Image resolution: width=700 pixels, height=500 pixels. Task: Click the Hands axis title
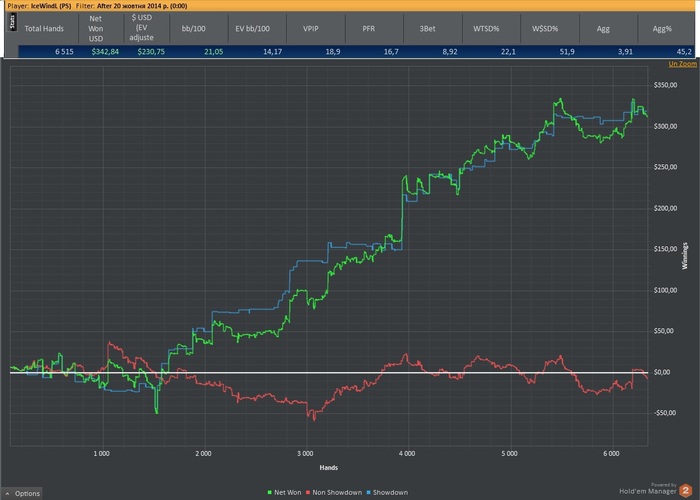[x=329, y=467]
